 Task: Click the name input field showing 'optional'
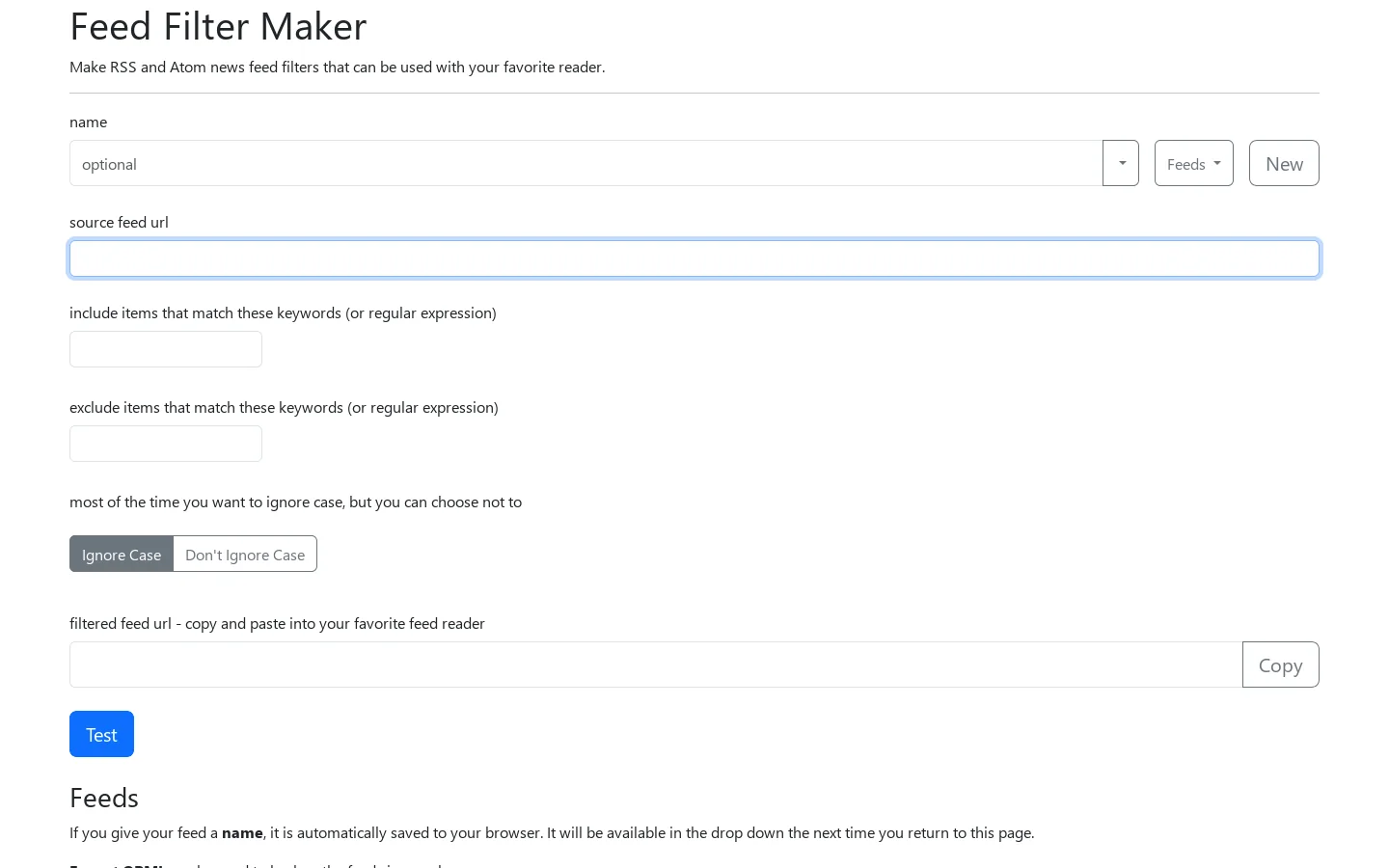pos(586,163)
